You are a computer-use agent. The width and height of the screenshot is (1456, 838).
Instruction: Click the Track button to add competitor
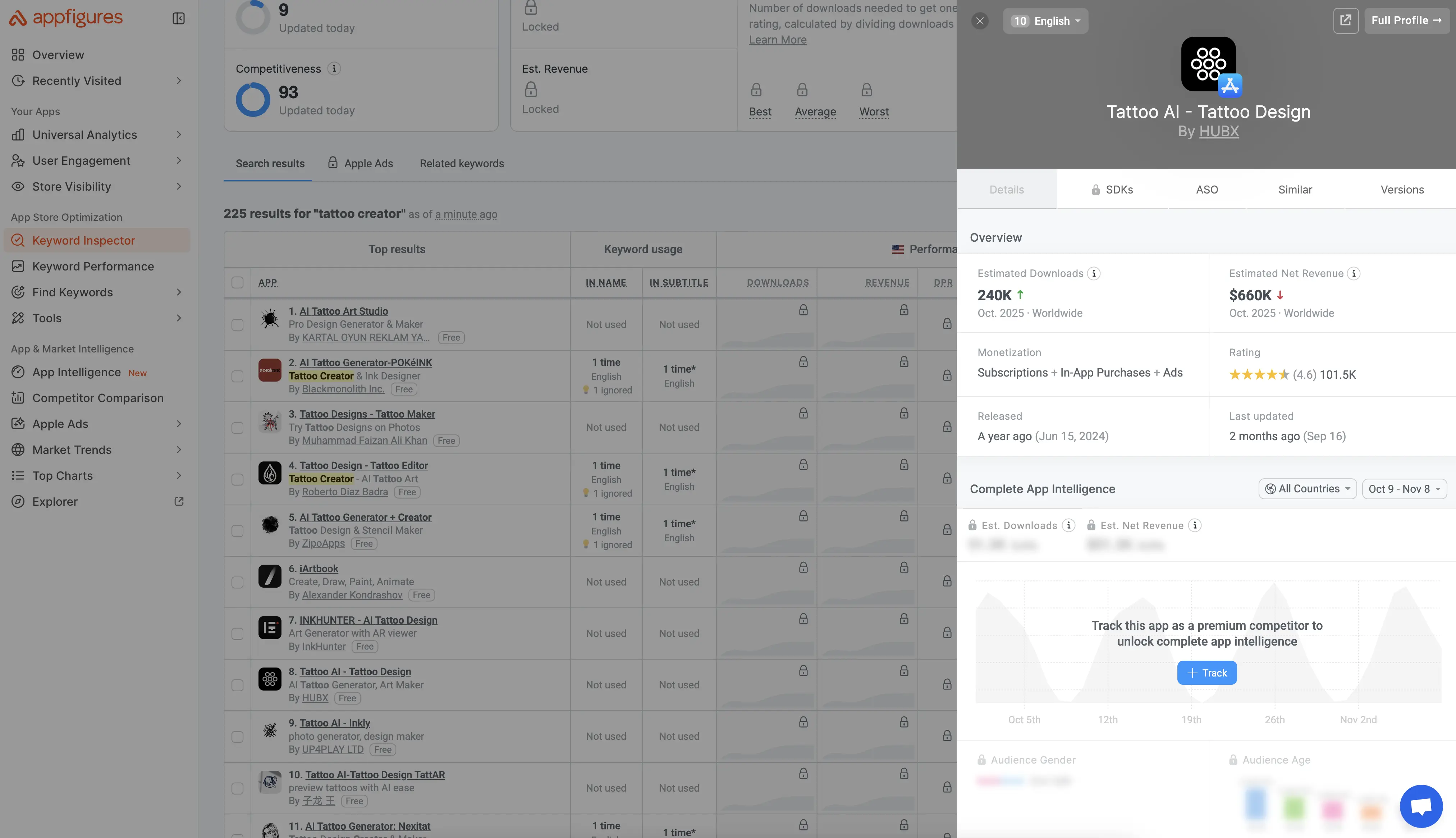click(x=1207, y=672)
